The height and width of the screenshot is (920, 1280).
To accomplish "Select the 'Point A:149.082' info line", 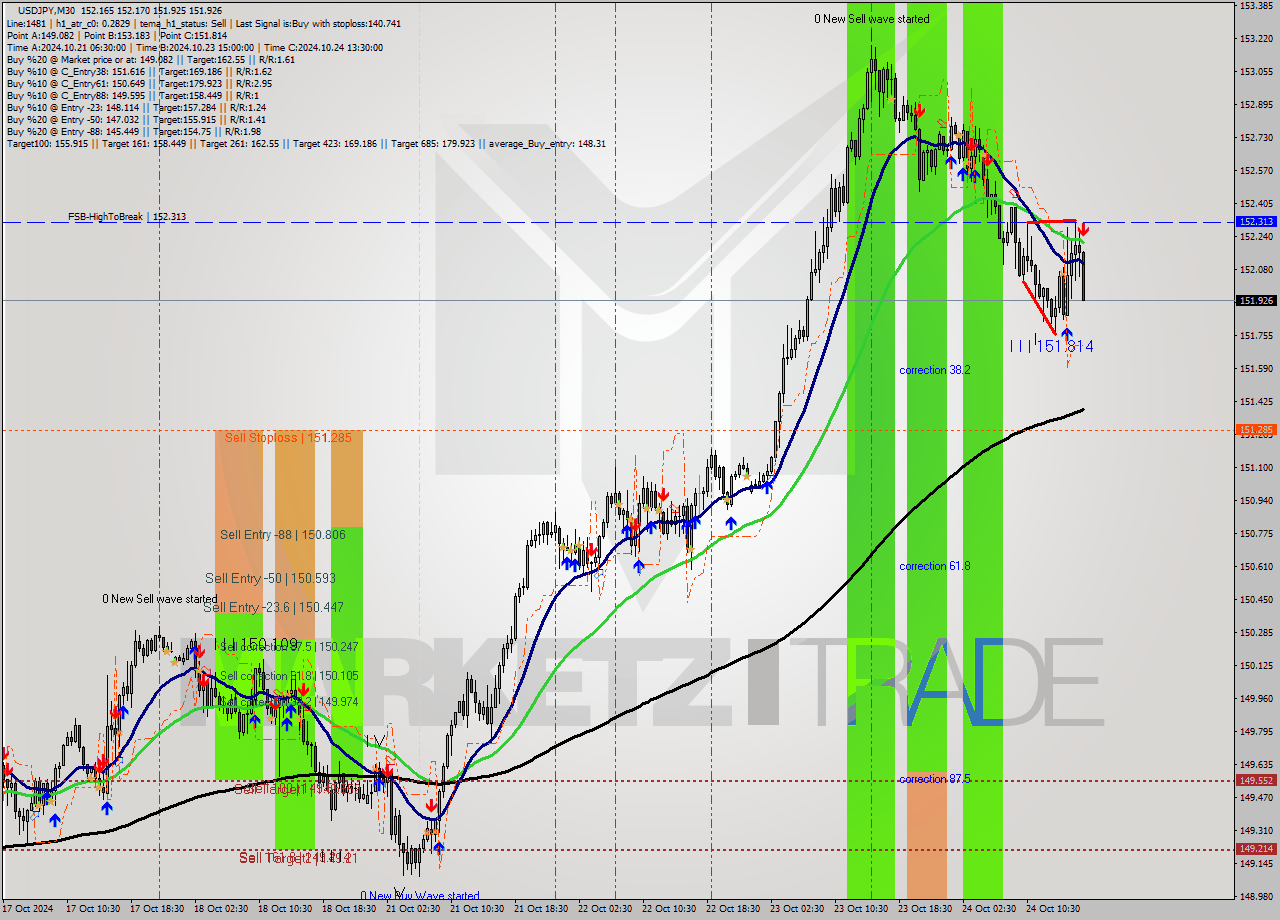I will pyautogui.click(x=117, y=35).
